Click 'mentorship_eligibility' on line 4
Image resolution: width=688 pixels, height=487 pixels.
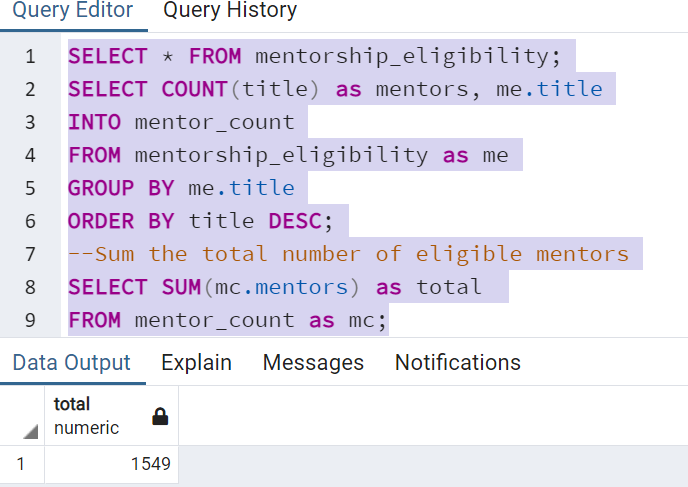(x=281, y=156)
